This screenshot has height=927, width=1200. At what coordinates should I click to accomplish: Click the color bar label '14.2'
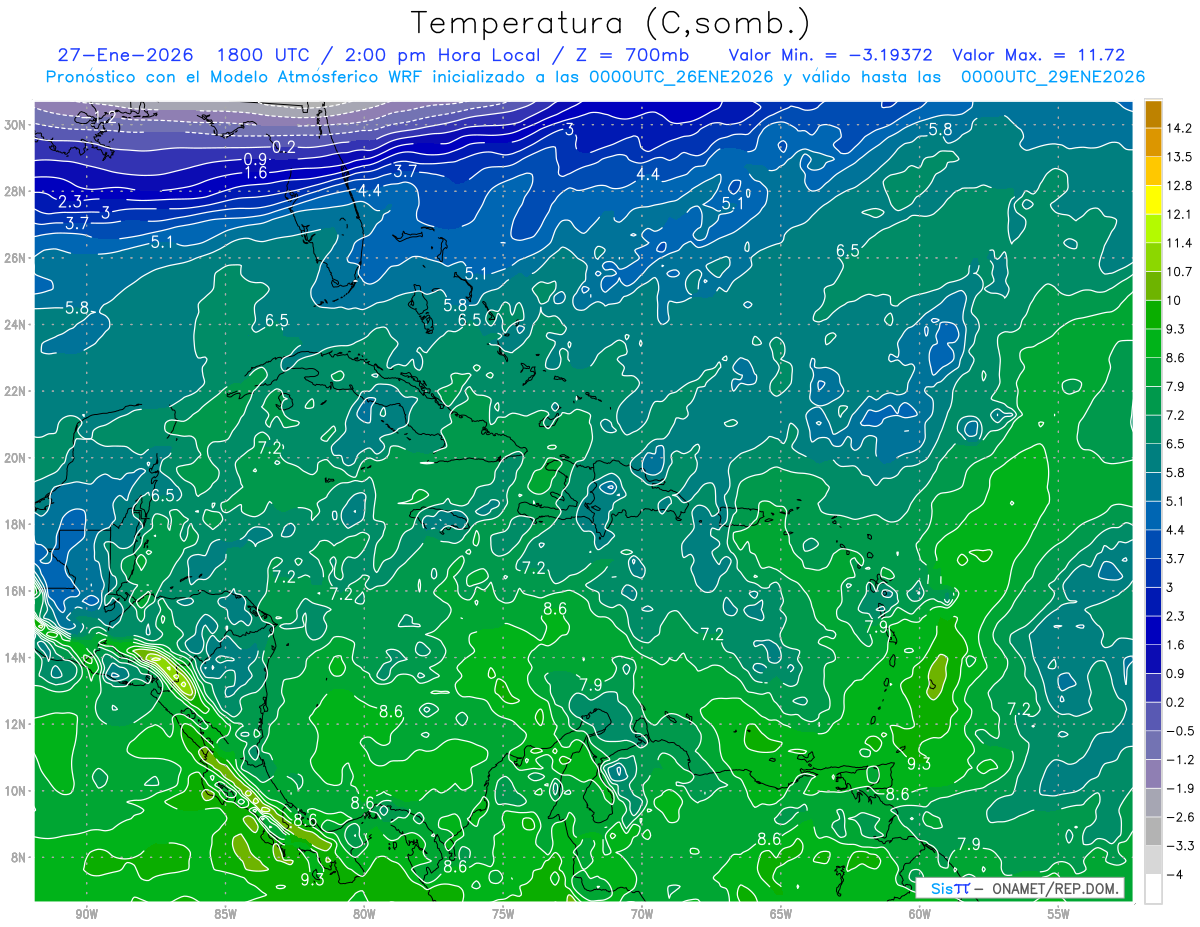tap(1179, 128)
